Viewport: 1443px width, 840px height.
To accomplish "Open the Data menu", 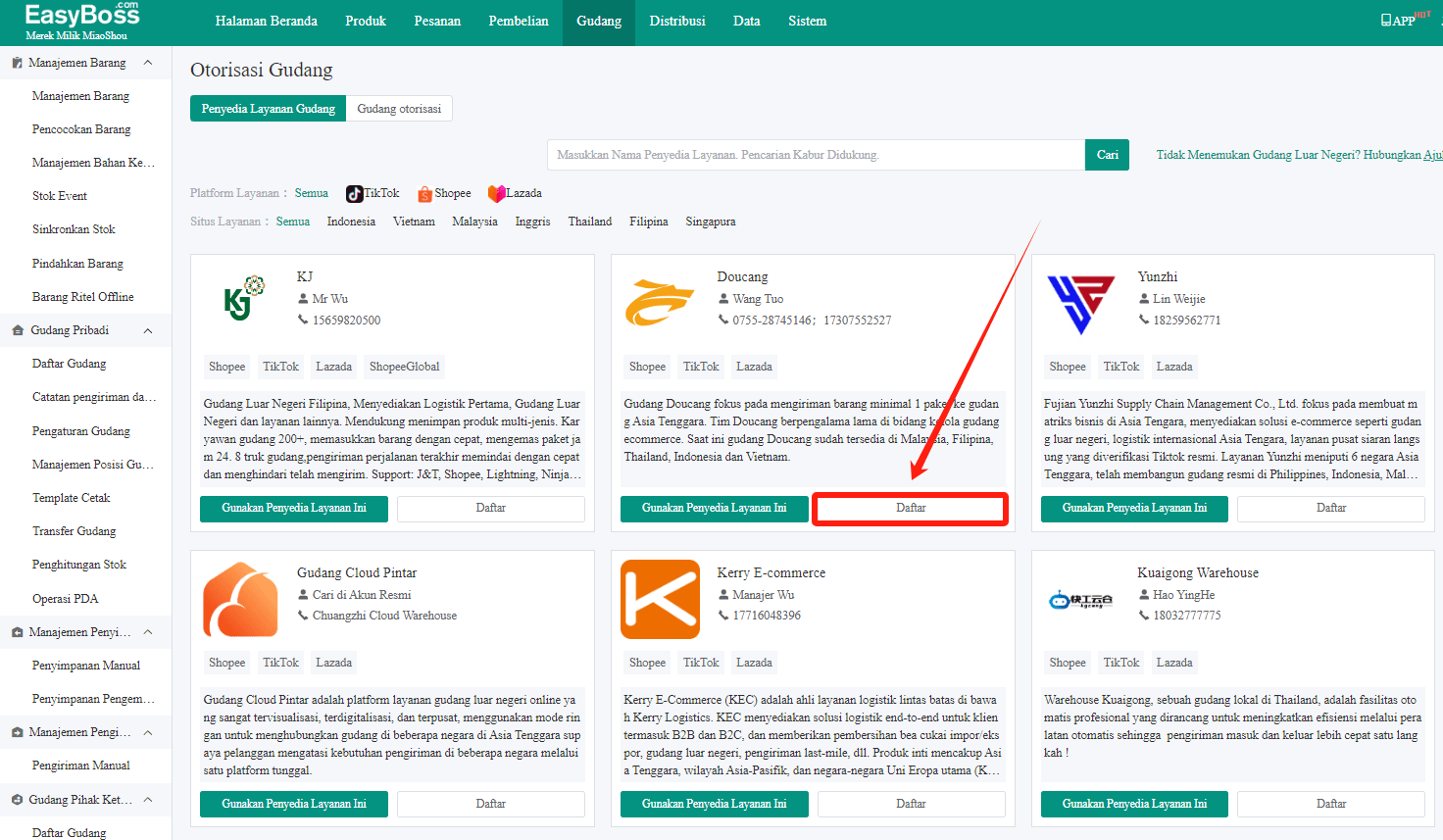I will (747, 21).
